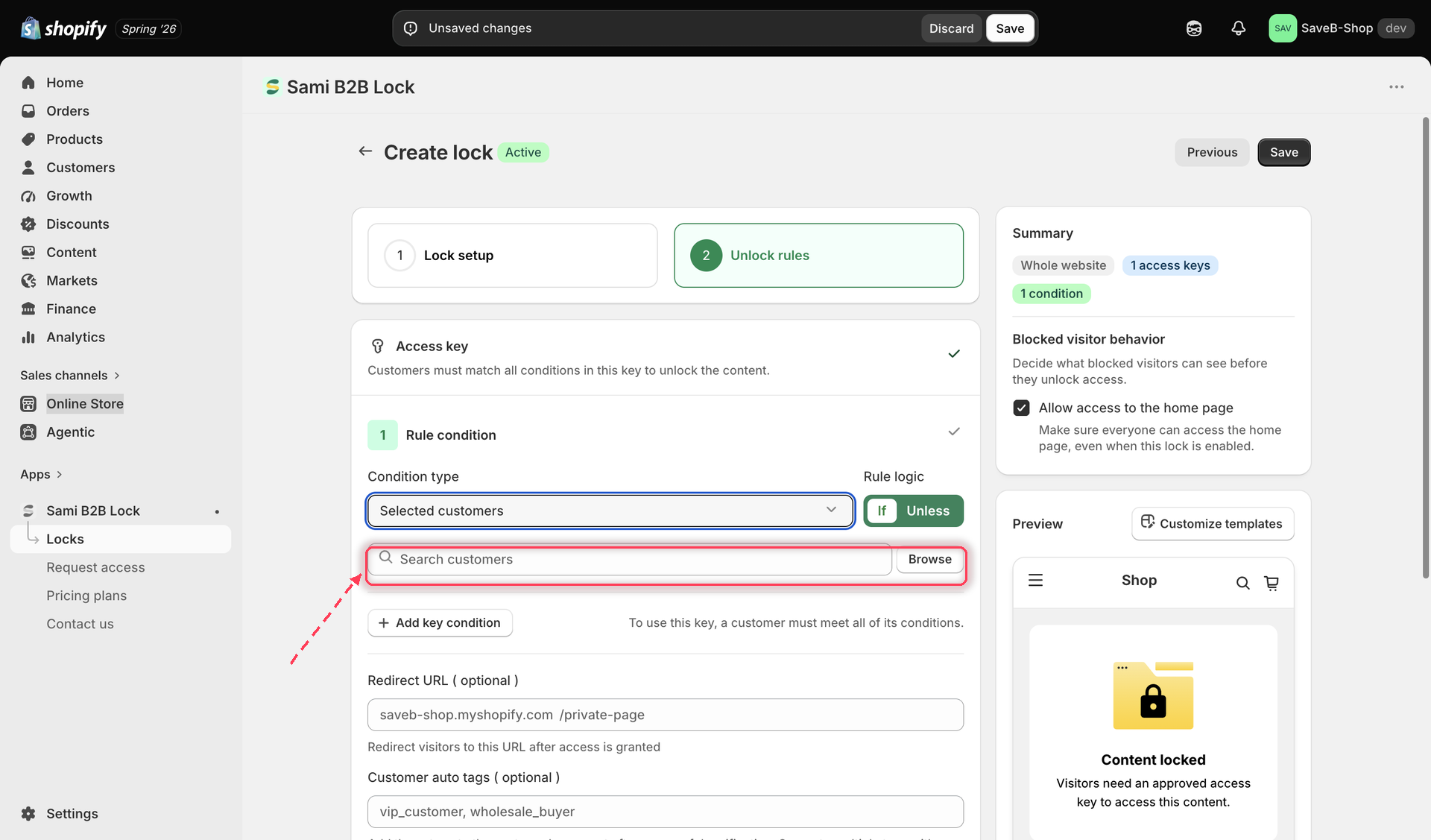Click the Content image icon
Viewport: 1431px width, 840px height.
pos(28,253)
